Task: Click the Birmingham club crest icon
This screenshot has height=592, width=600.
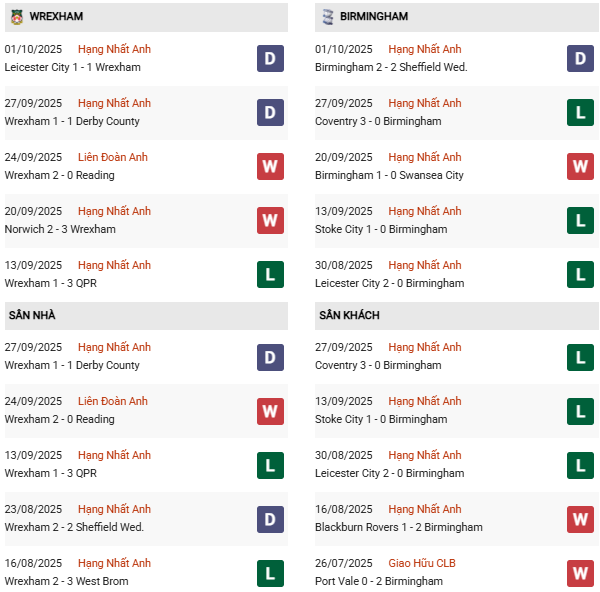Action: 327,17
